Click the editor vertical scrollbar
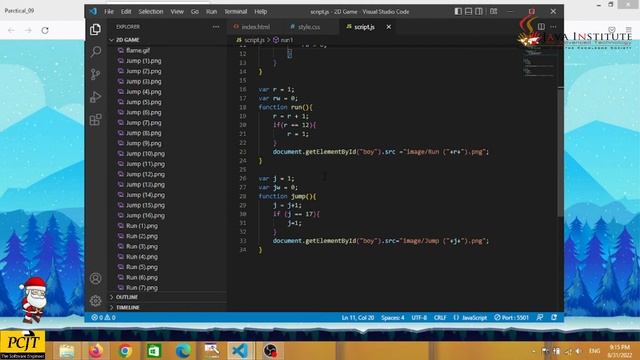 click(560, 152)
